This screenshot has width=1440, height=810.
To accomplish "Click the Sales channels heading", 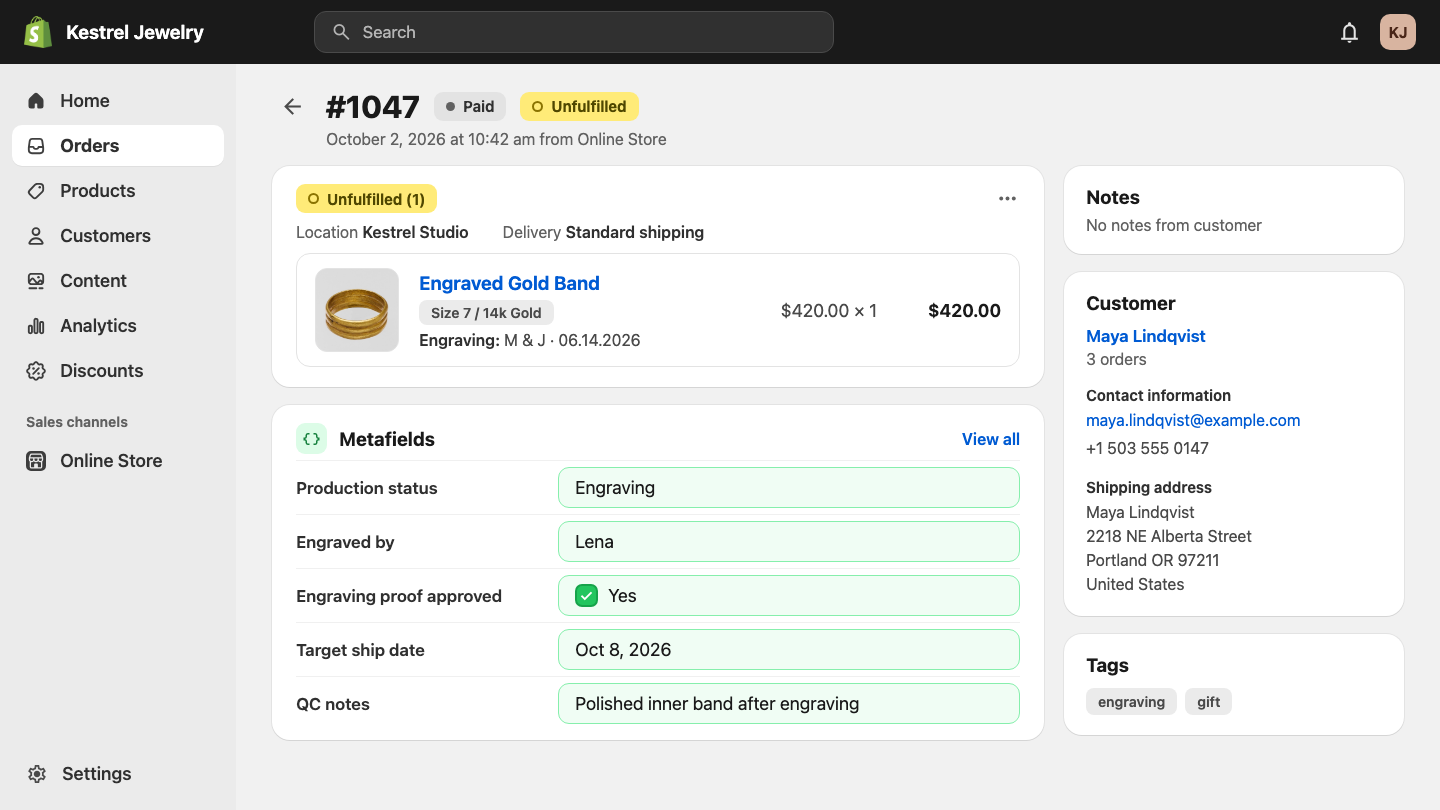I will click(77, 422).
